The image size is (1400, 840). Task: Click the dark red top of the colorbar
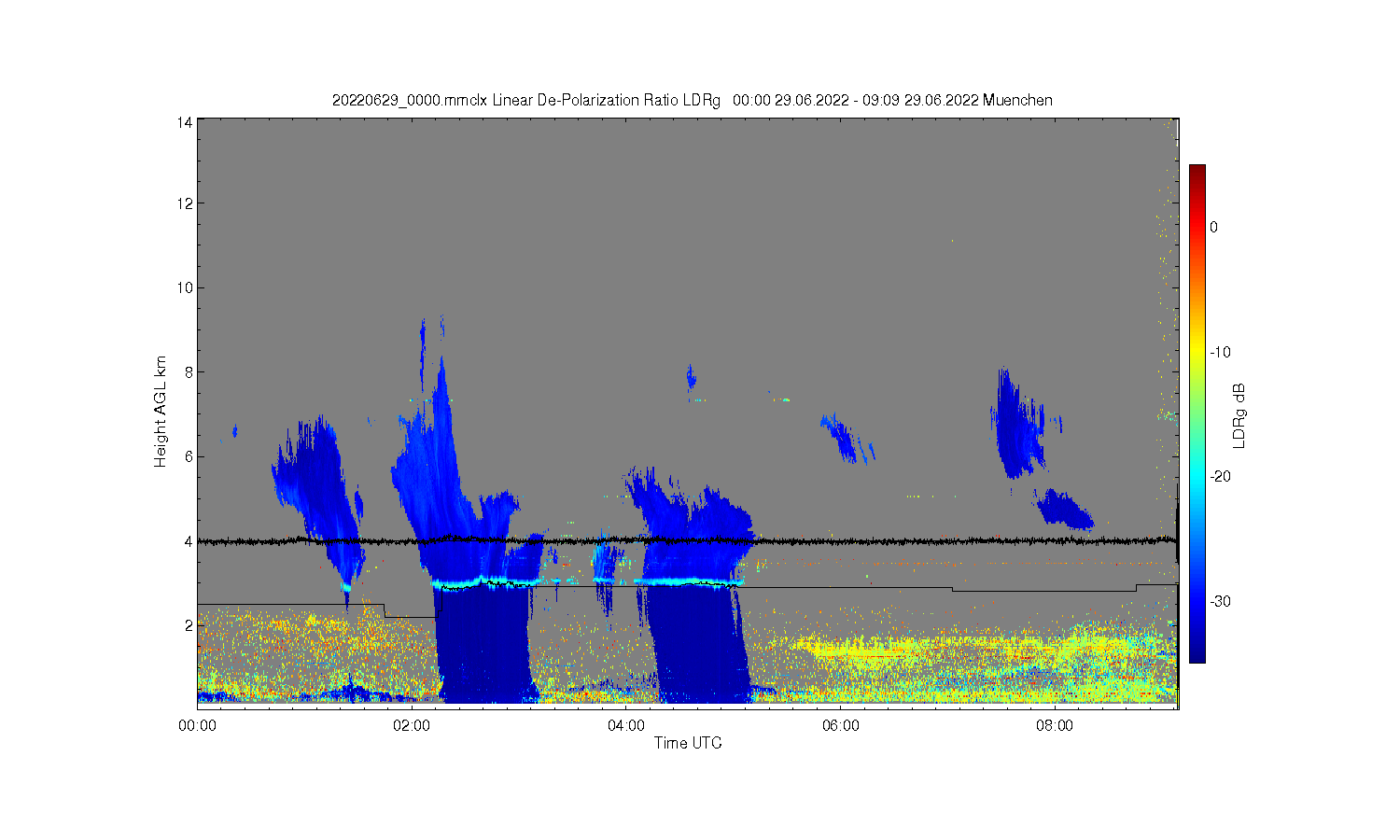point(1197,172)
